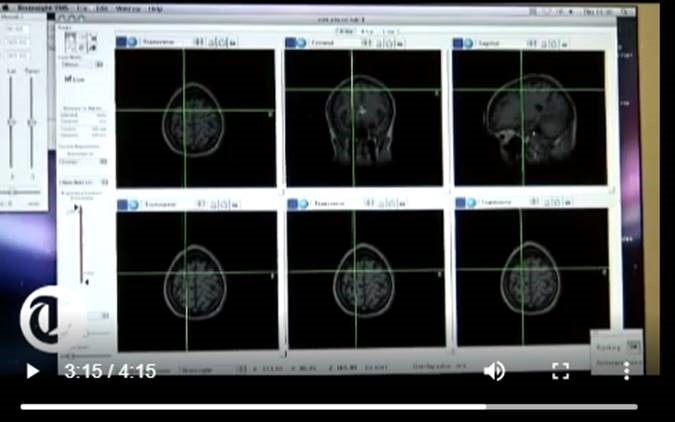This screenshot has height=422, width=675.
Task: Click the stepper arrows in the Coronal view header
Action: (365, 43)
